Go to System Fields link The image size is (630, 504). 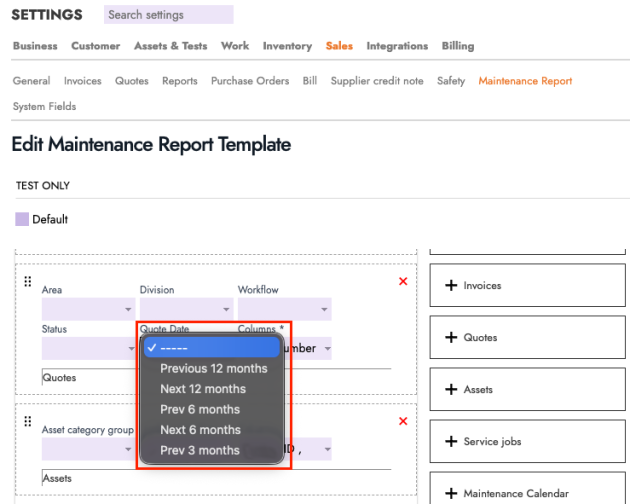(44, 106)
